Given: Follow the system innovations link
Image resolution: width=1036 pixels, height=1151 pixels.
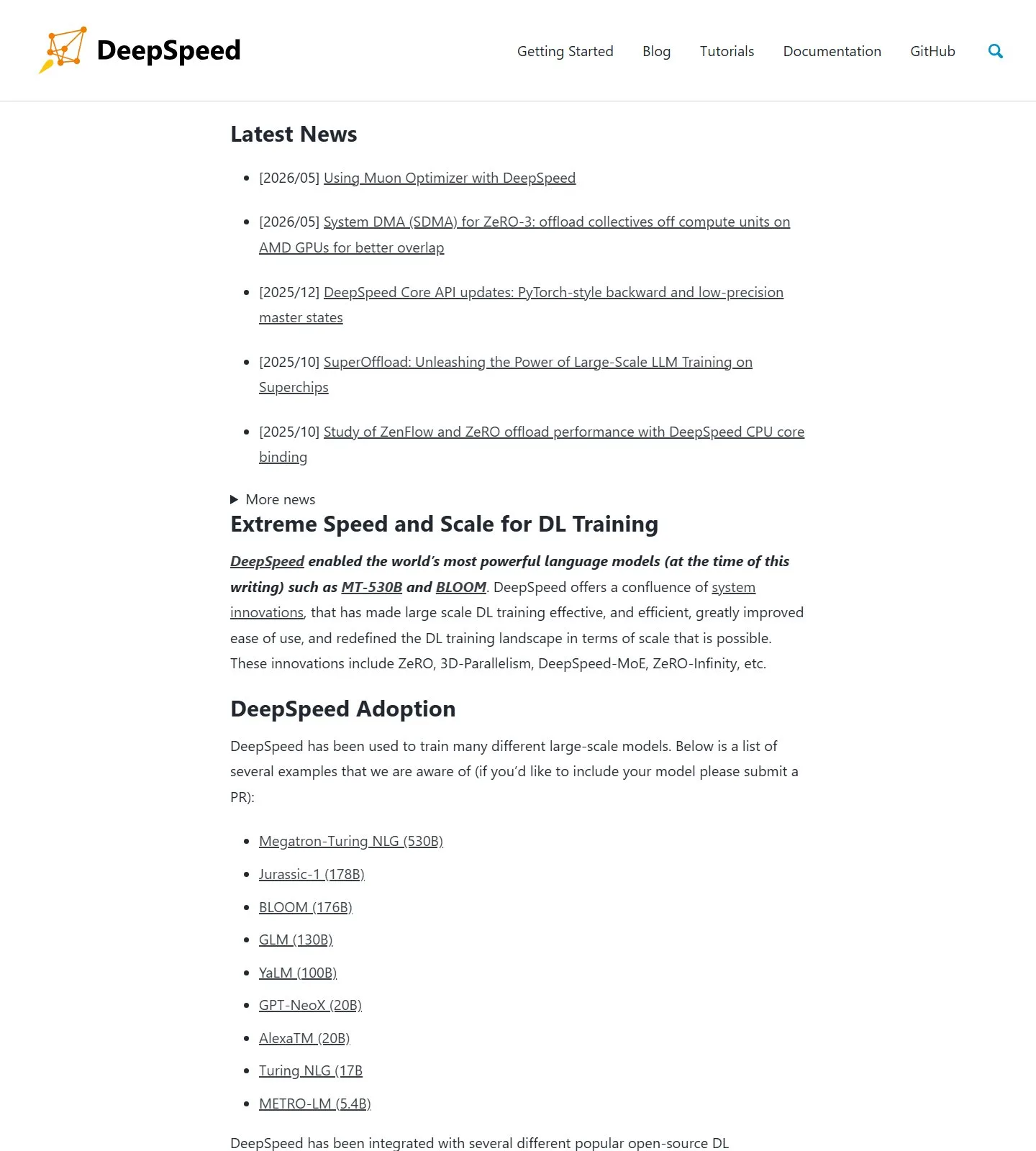Looking at the screenshot, I should 493,600.
